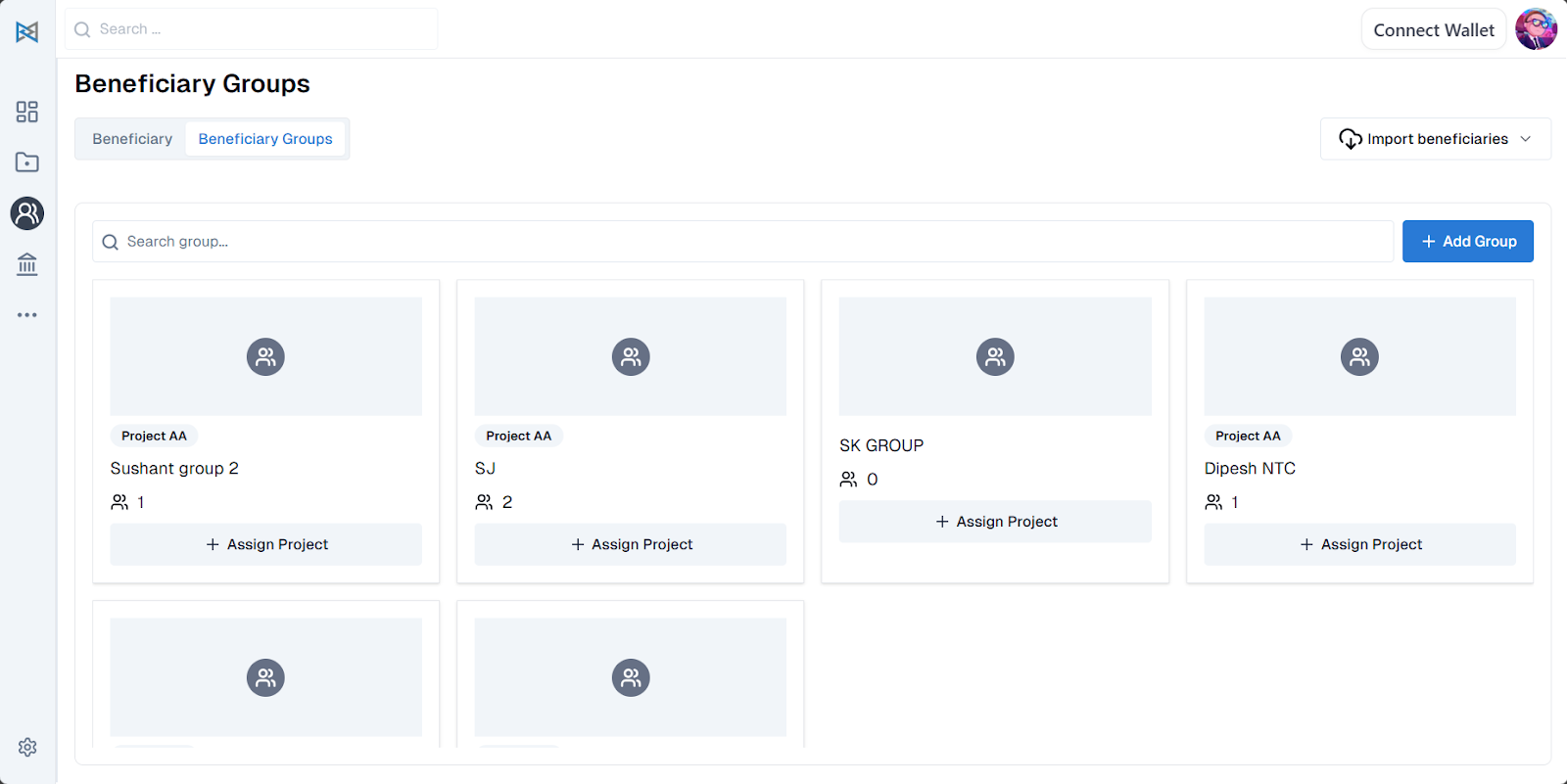Image resolution: width=1567 pixels, height=784 pixels.
Task: Focus the Search group input field
Action: point(742,242)
